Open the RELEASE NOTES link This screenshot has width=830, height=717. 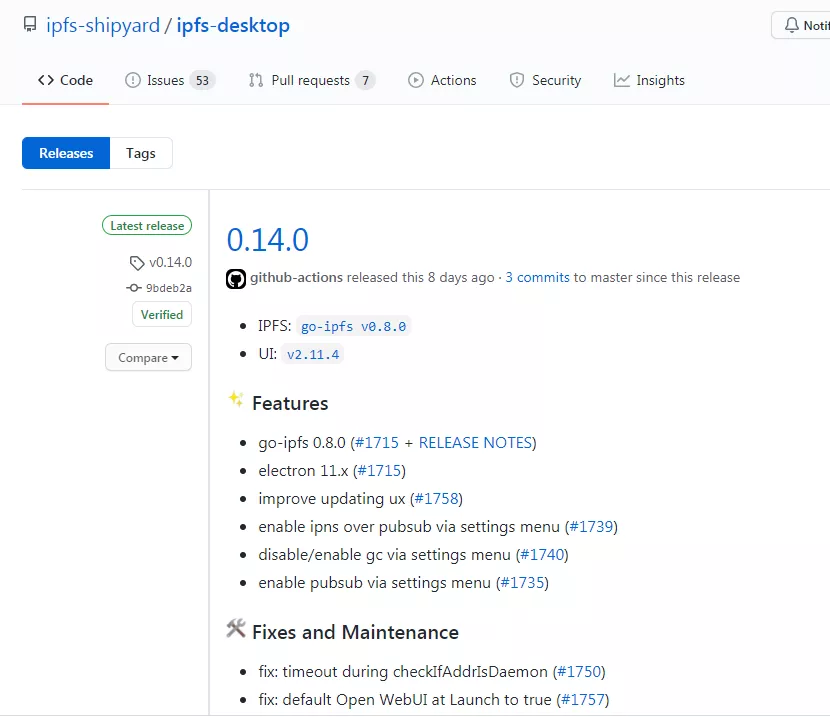[x=475, y=442]
